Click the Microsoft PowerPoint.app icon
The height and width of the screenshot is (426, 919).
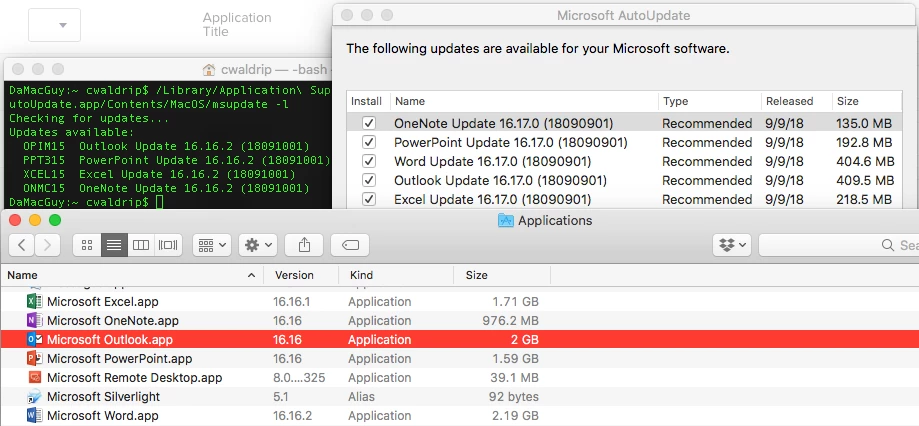coord(35,358)
